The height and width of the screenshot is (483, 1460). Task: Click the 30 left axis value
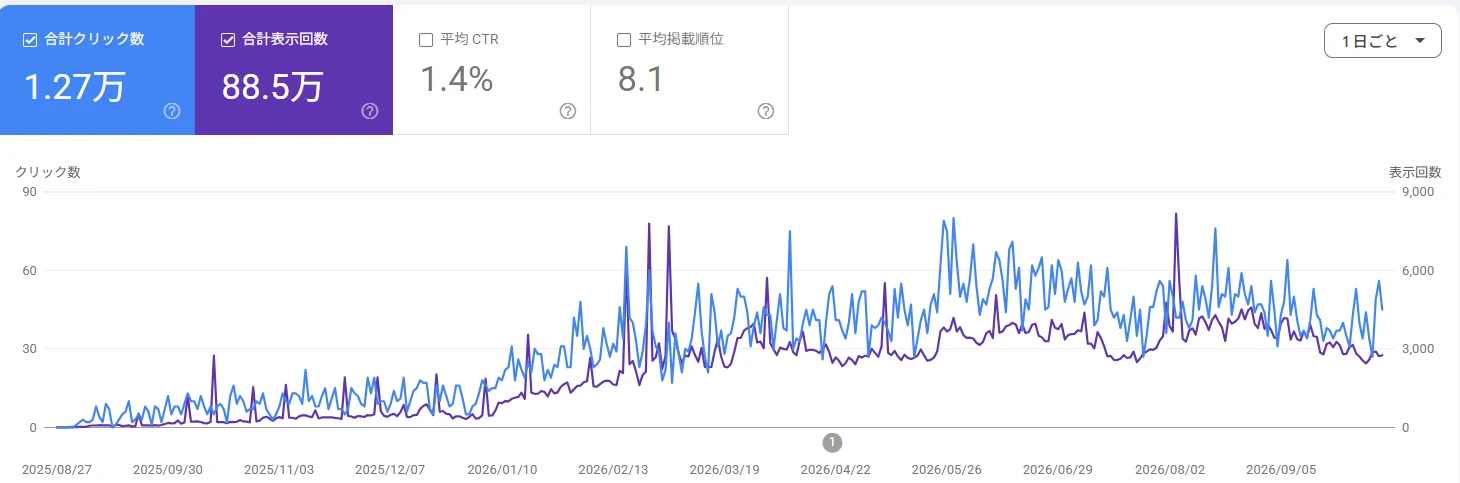29,349
